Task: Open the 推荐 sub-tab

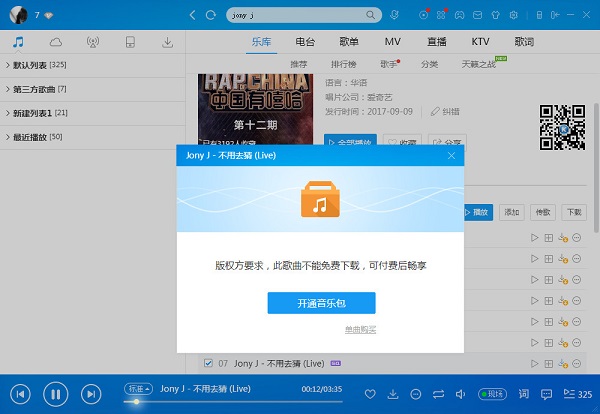Action: pyautogui.click(x=298, y=64)
